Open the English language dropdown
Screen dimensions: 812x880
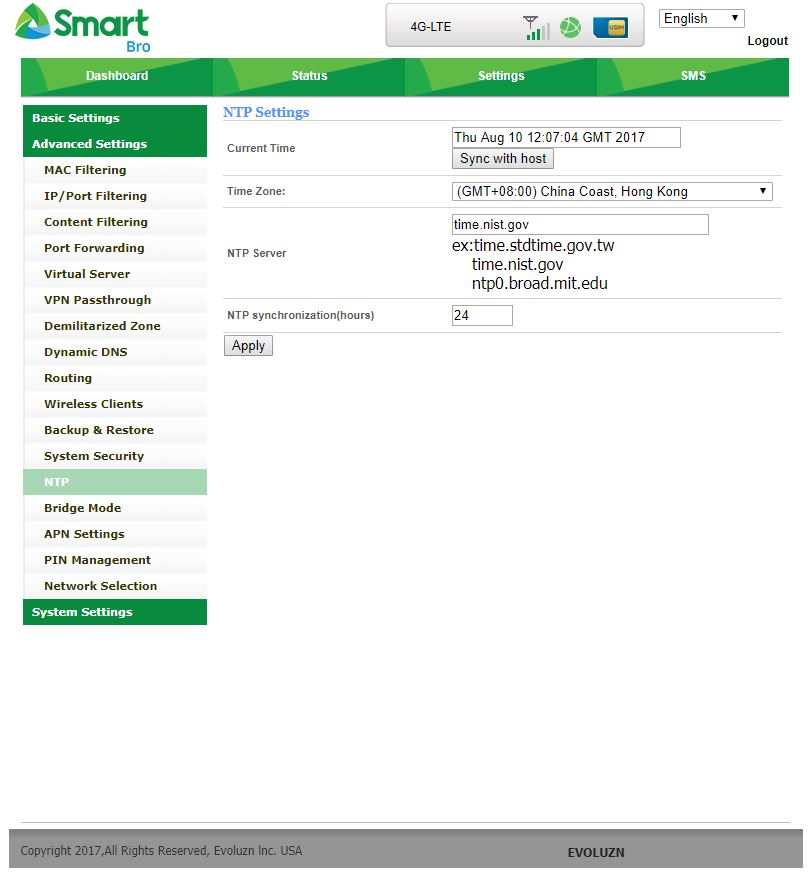click(x=701, y=19)
